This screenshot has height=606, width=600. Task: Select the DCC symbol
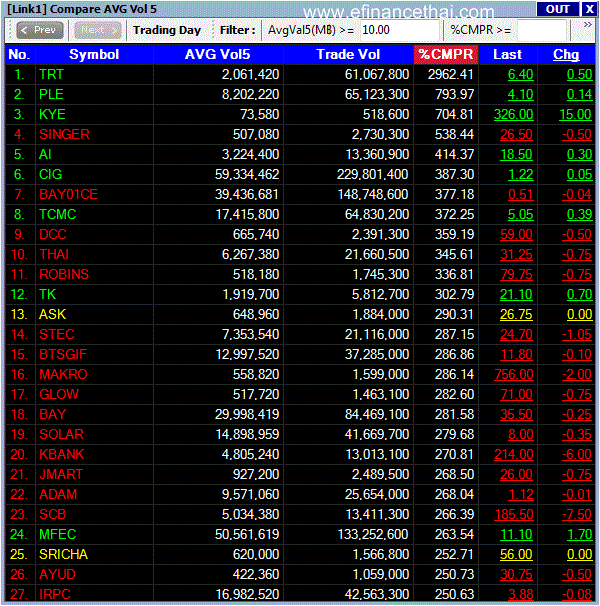point(53,235)
